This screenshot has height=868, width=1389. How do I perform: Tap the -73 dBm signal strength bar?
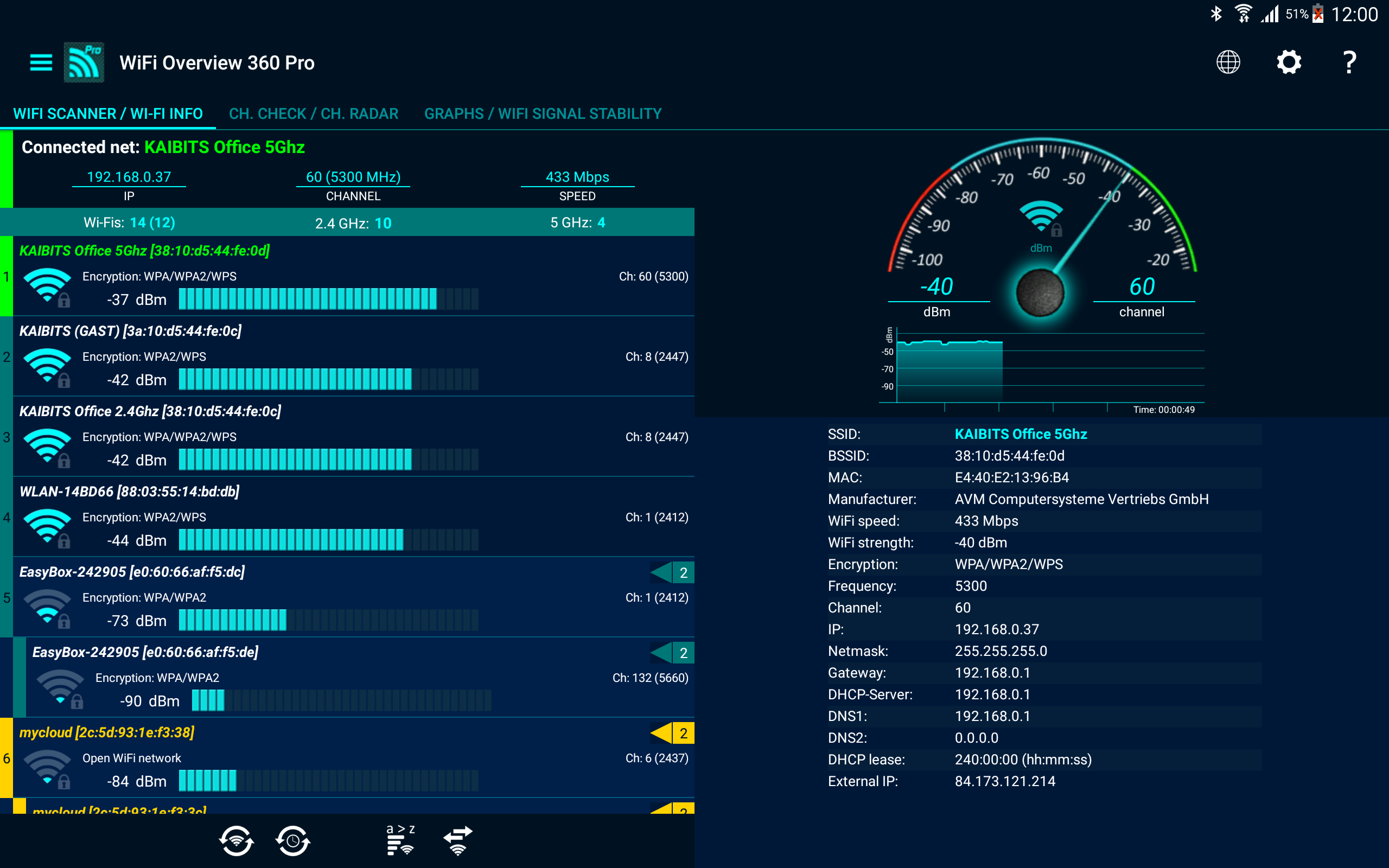coord(328,621)
